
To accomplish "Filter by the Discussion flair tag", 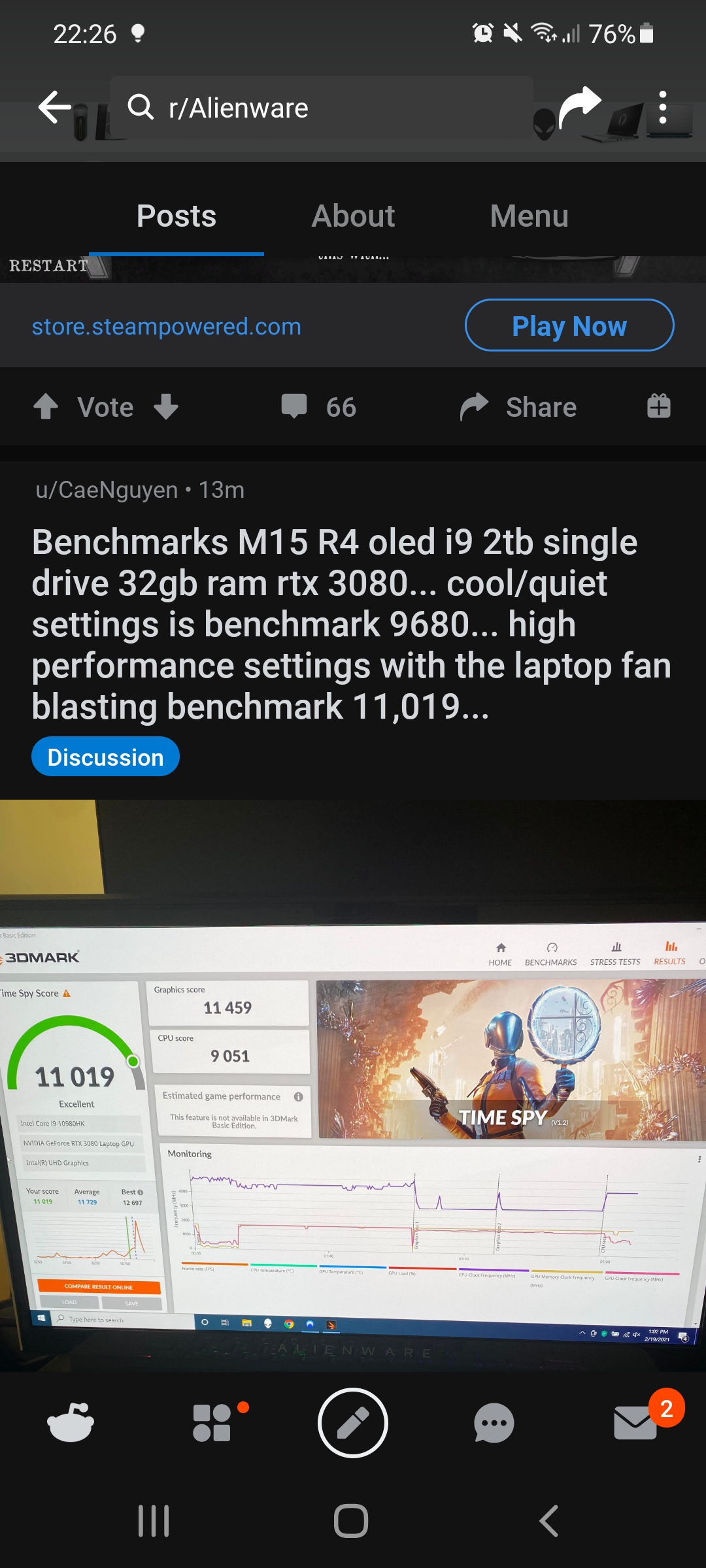I will (105, 757).
